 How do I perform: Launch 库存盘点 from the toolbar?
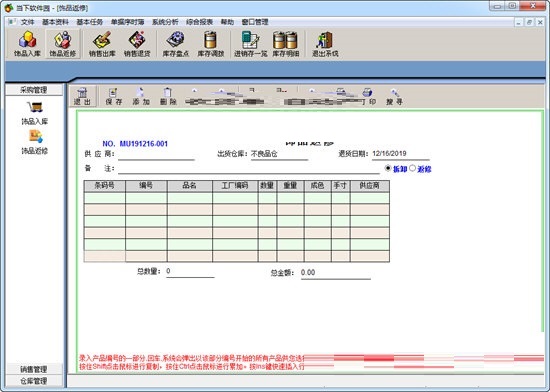(x=176, y=44)
